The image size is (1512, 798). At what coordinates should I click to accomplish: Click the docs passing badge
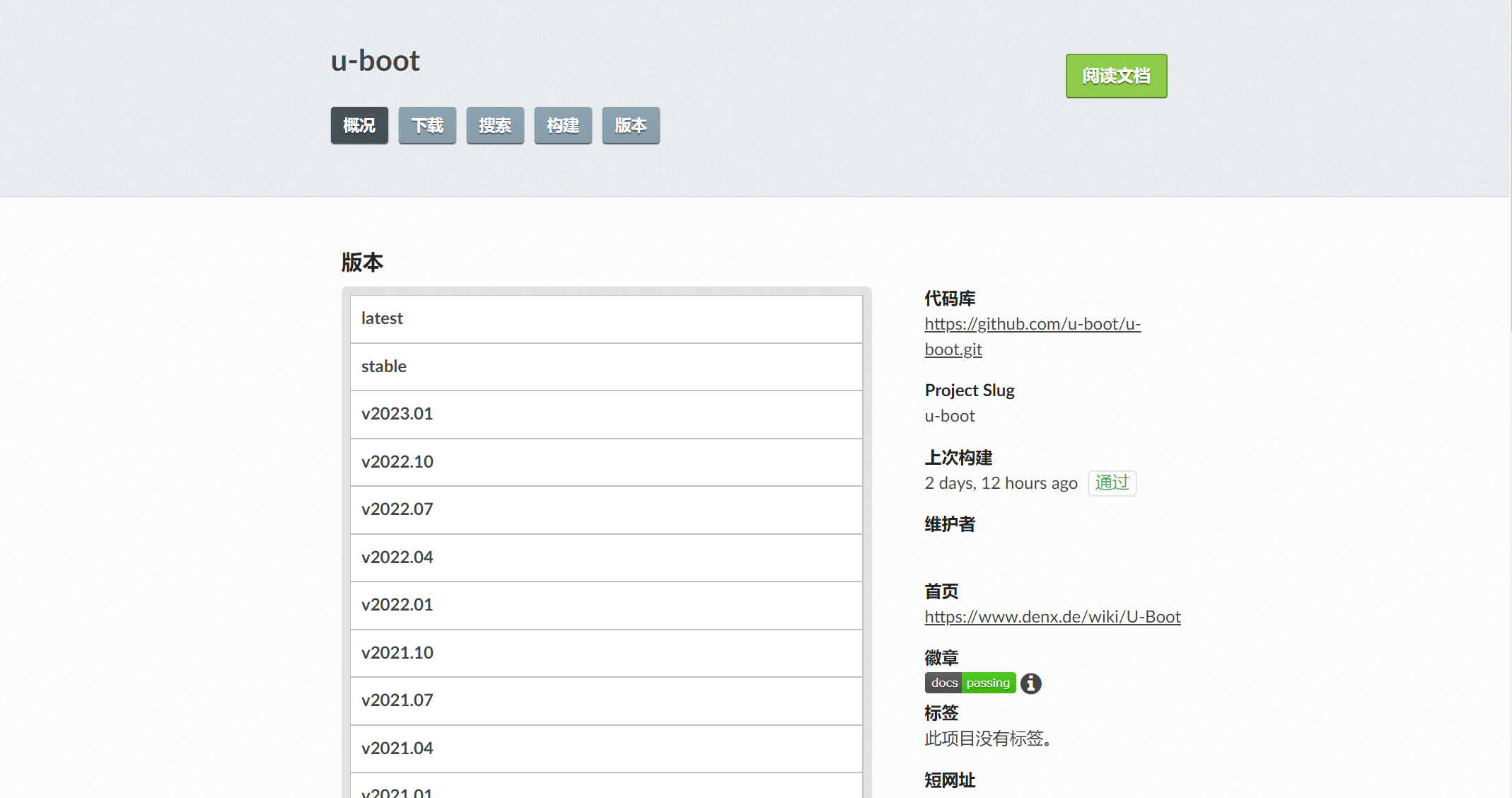tap(970, 683)
